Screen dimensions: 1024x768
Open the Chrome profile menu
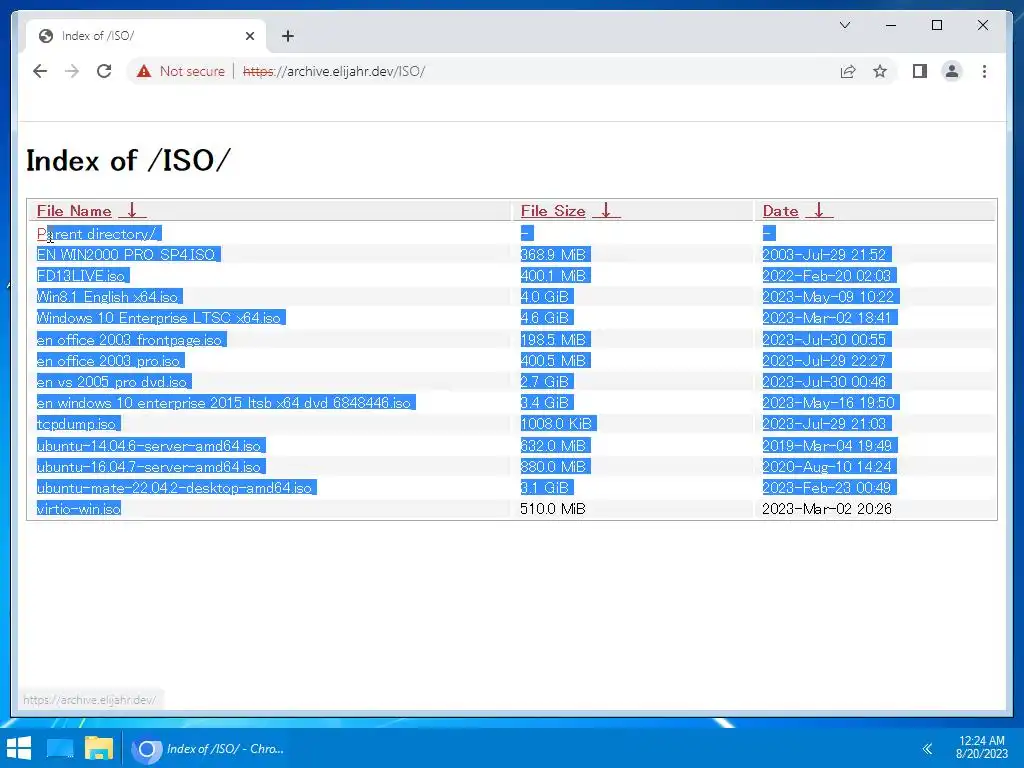click(952, 71)
